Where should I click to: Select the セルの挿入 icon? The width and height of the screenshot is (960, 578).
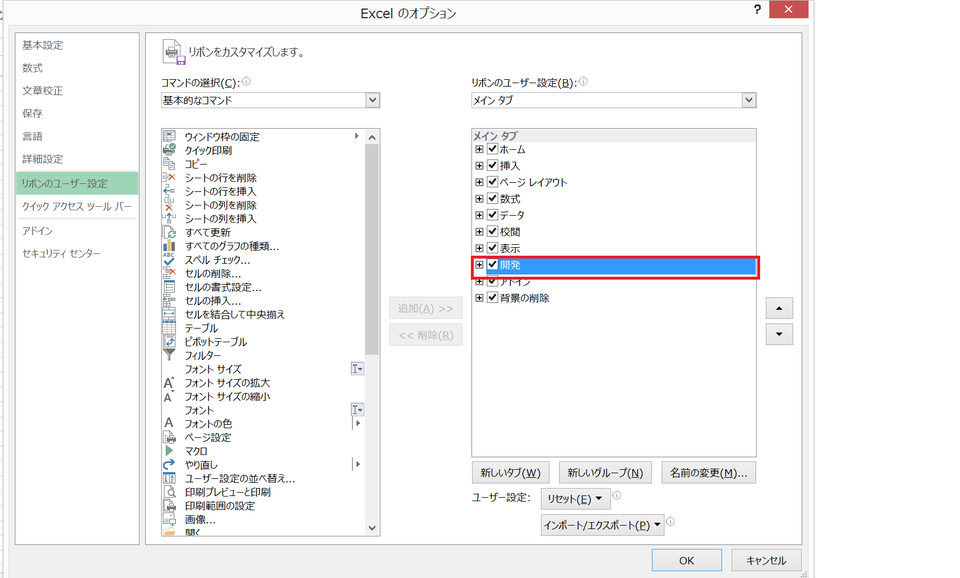coord(169,301)
